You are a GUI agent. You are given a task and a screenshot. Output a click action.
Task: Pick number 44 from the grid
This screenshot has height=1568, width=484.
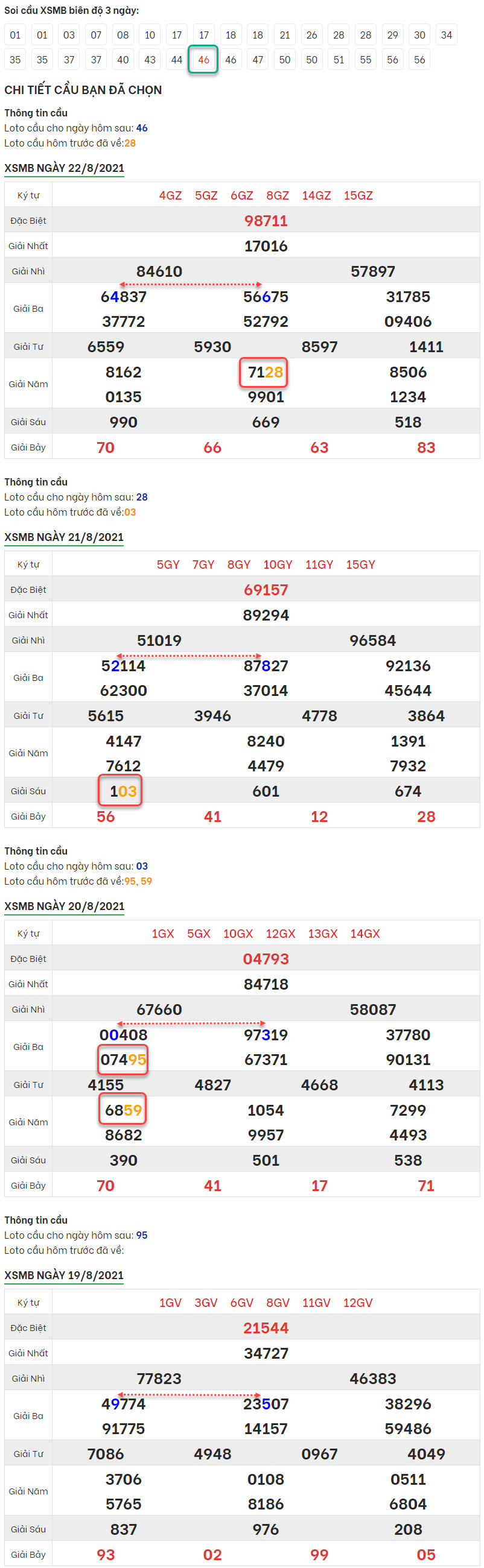pyautogui.click(x=177, y=60)
